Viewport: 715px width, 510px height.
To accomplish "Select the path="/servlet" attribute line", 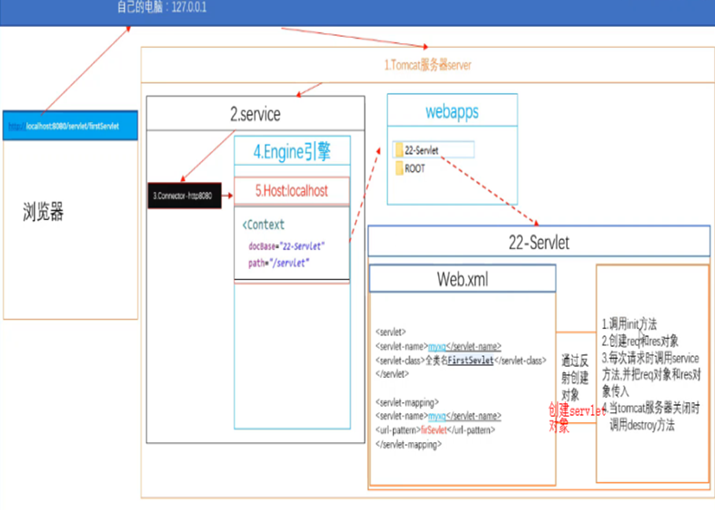I will click(x=279, y=263).
